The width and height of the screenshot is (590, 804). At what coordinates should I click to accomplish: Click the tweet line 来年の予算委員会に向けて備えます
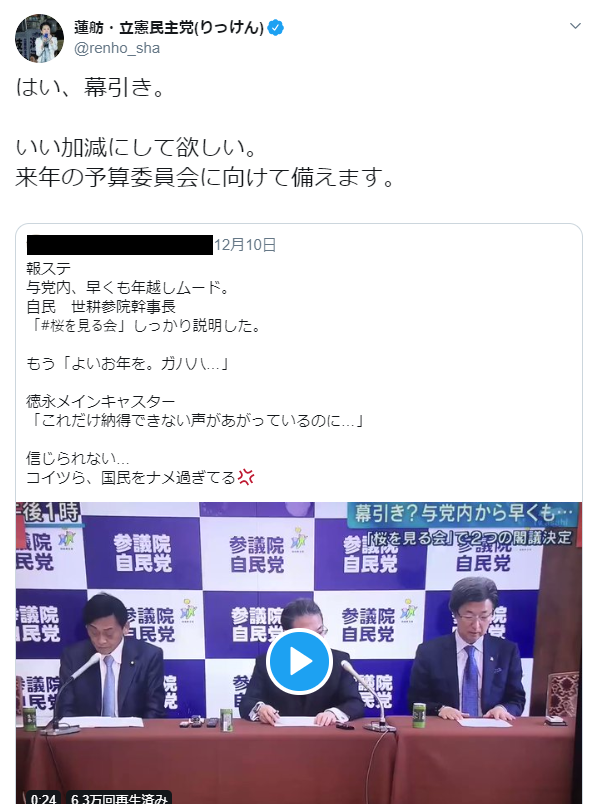[205, 177]
